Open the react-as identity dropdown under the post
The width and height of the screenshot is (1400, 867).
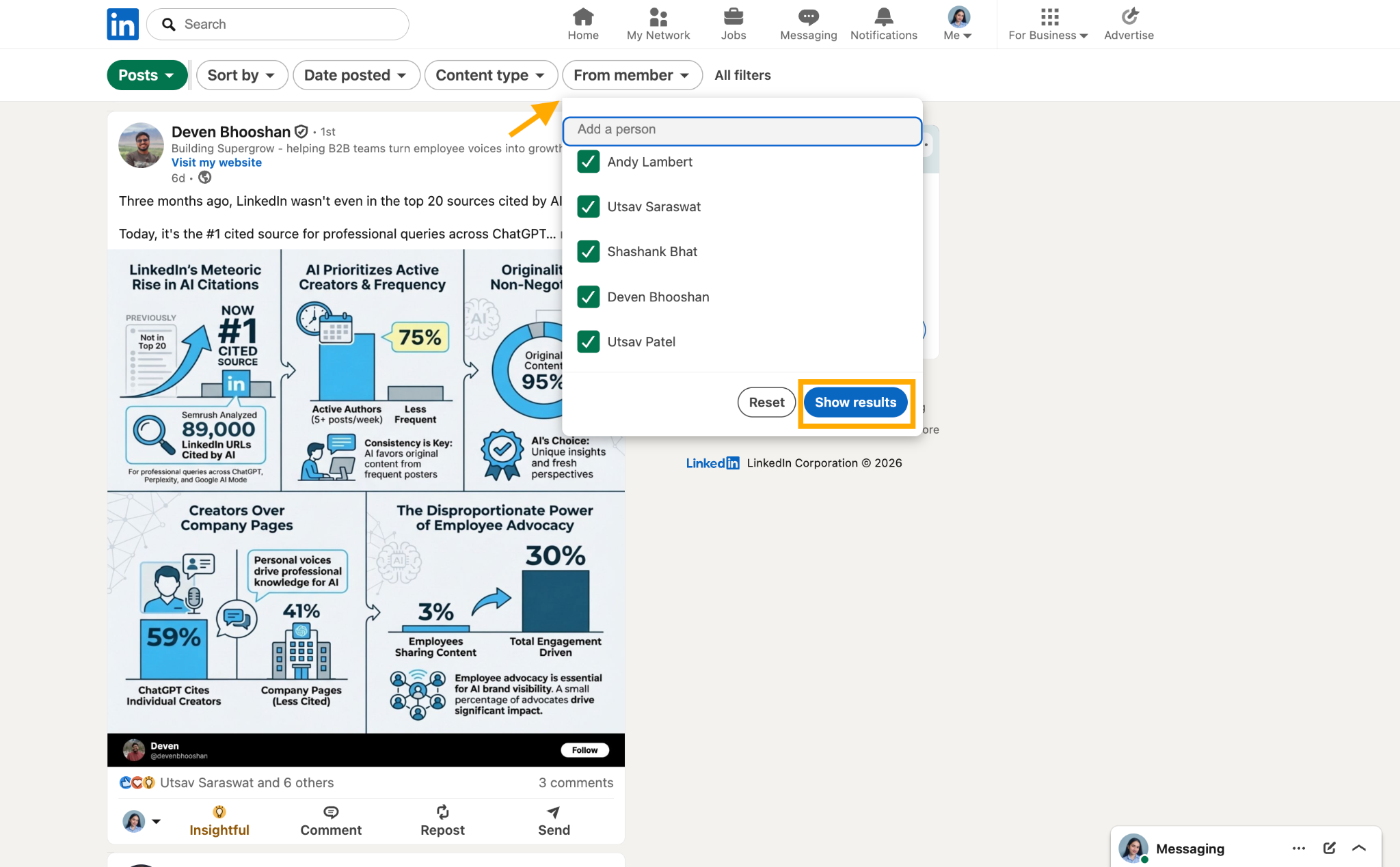142,821
